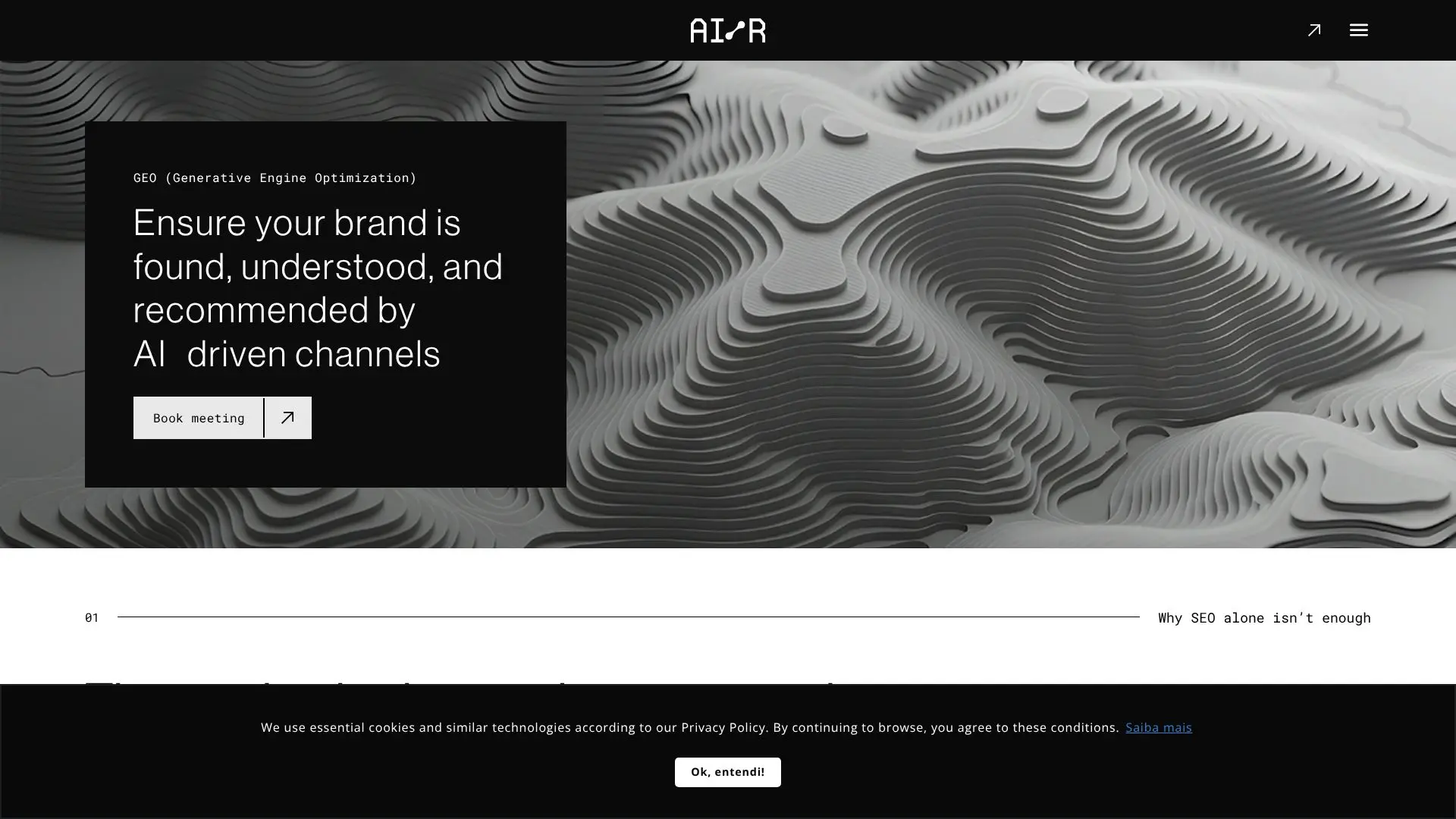The width and height of the screenshot is (1456, 819).
Task: Accept cookies with Ok, entendi!
Action: 727,772
